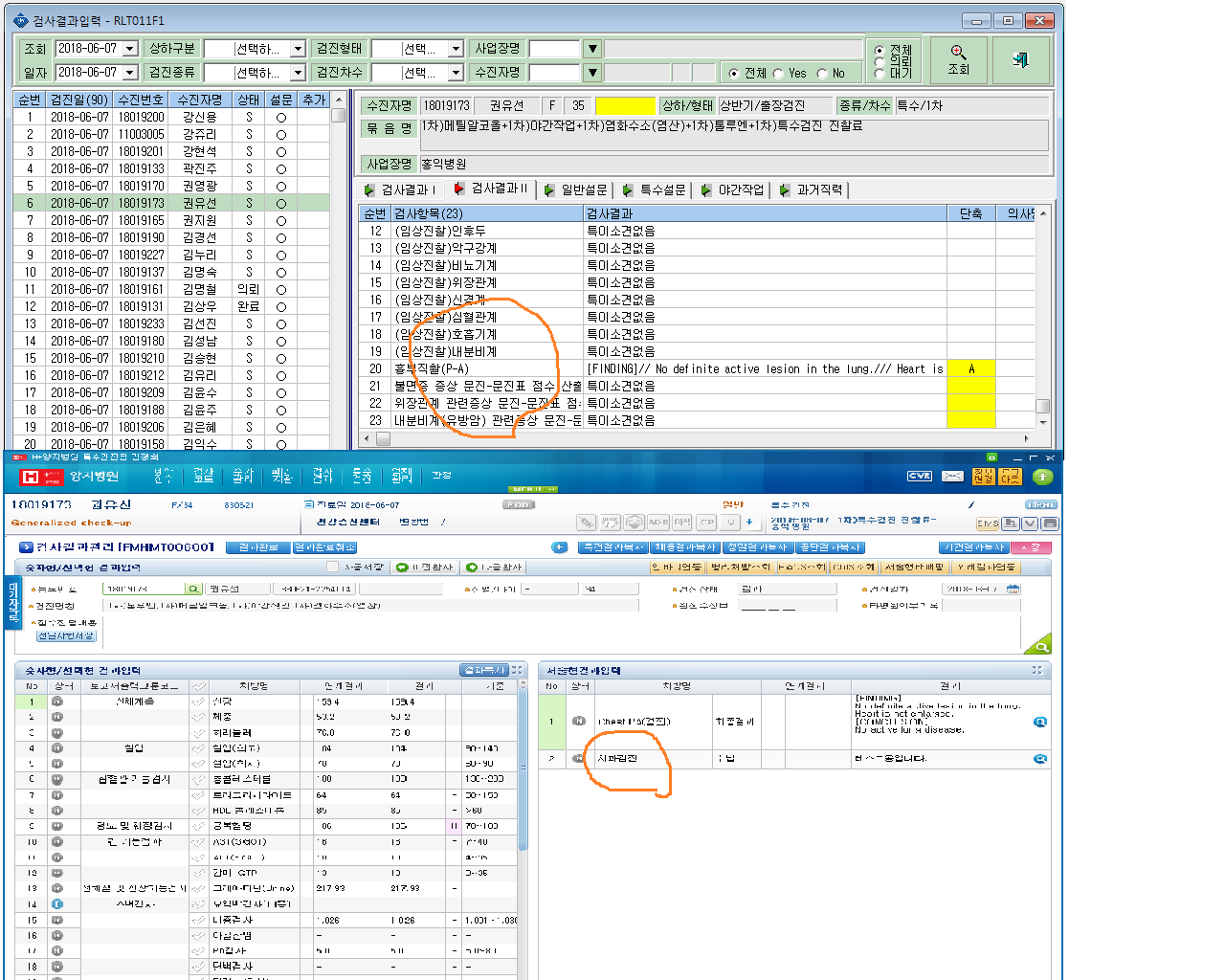The image size is (1225, 980).
Task: Click the magnifier beside the Chest PA result
Action: click(x=1040, y=722)
